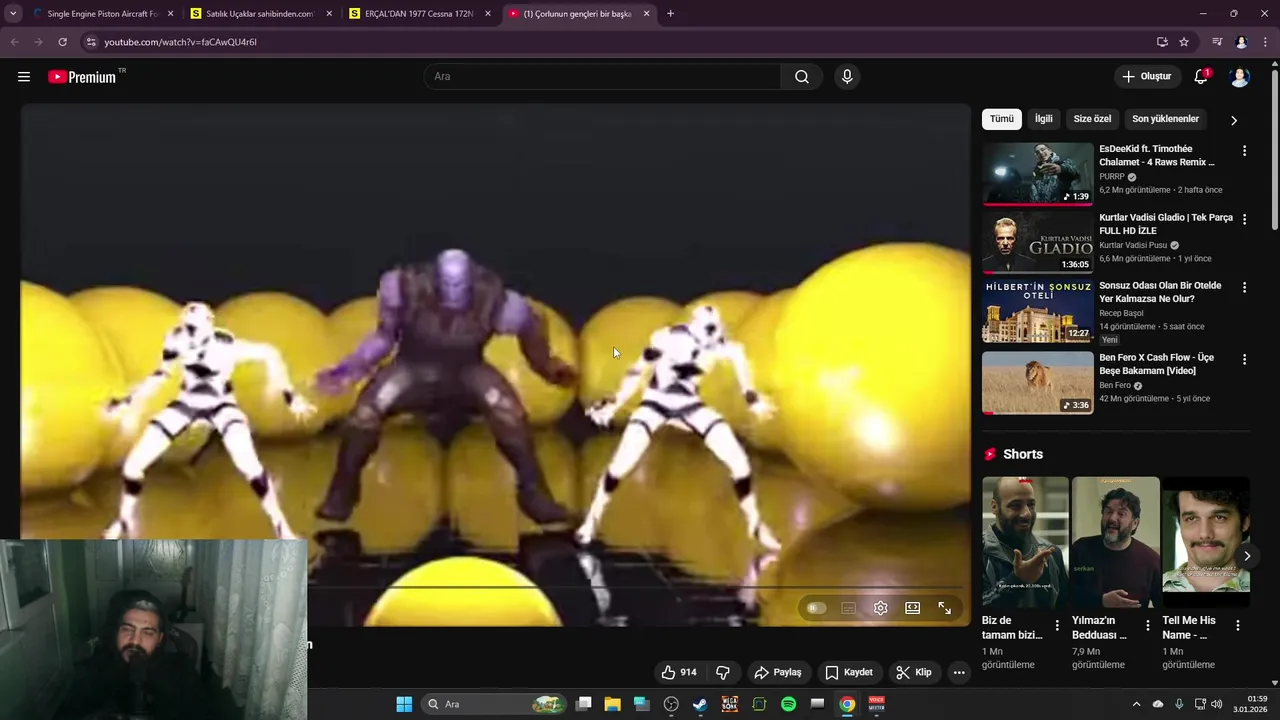
Task: Open Chrome three-dot menu
Action: point(1265,42)
